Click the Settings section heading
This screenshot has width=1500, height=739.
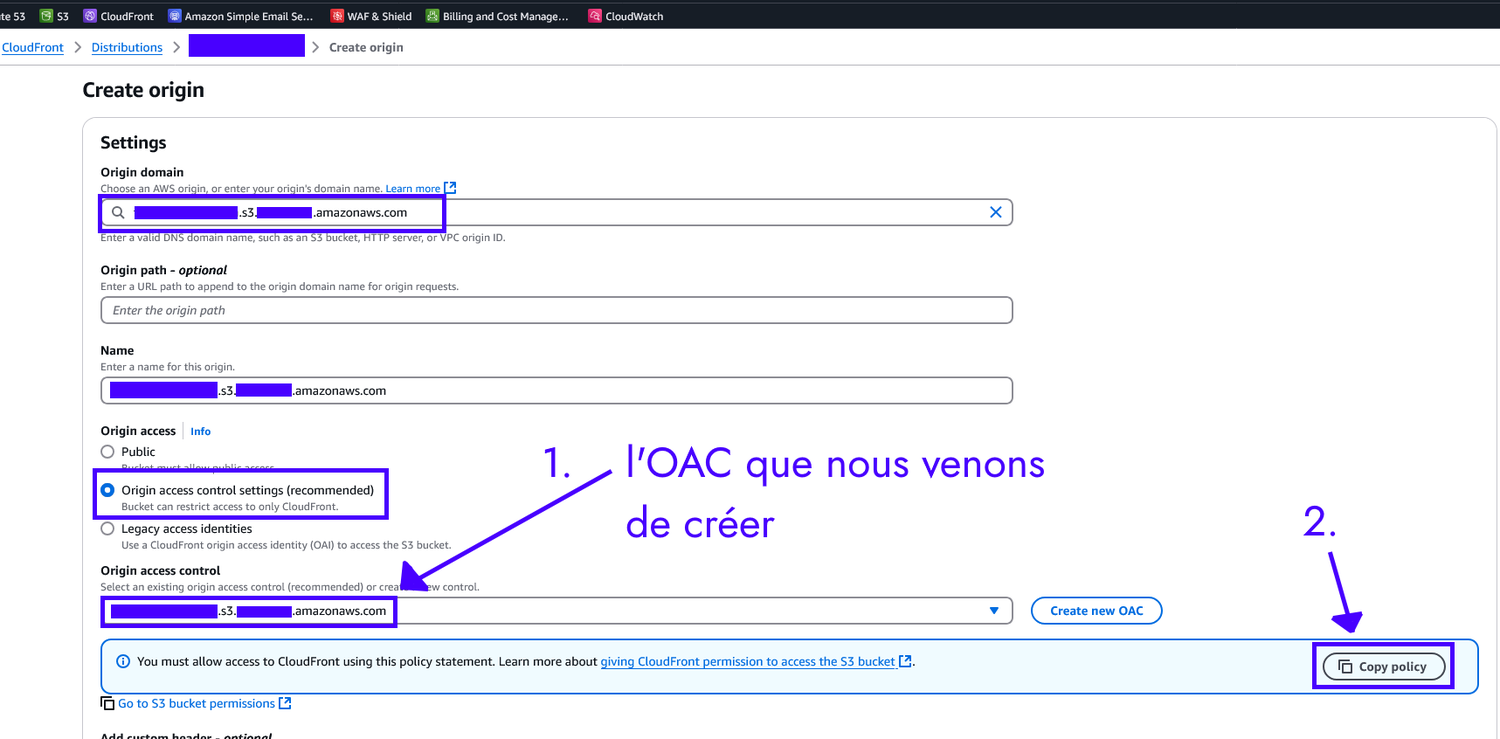click(x=134, y=142)
